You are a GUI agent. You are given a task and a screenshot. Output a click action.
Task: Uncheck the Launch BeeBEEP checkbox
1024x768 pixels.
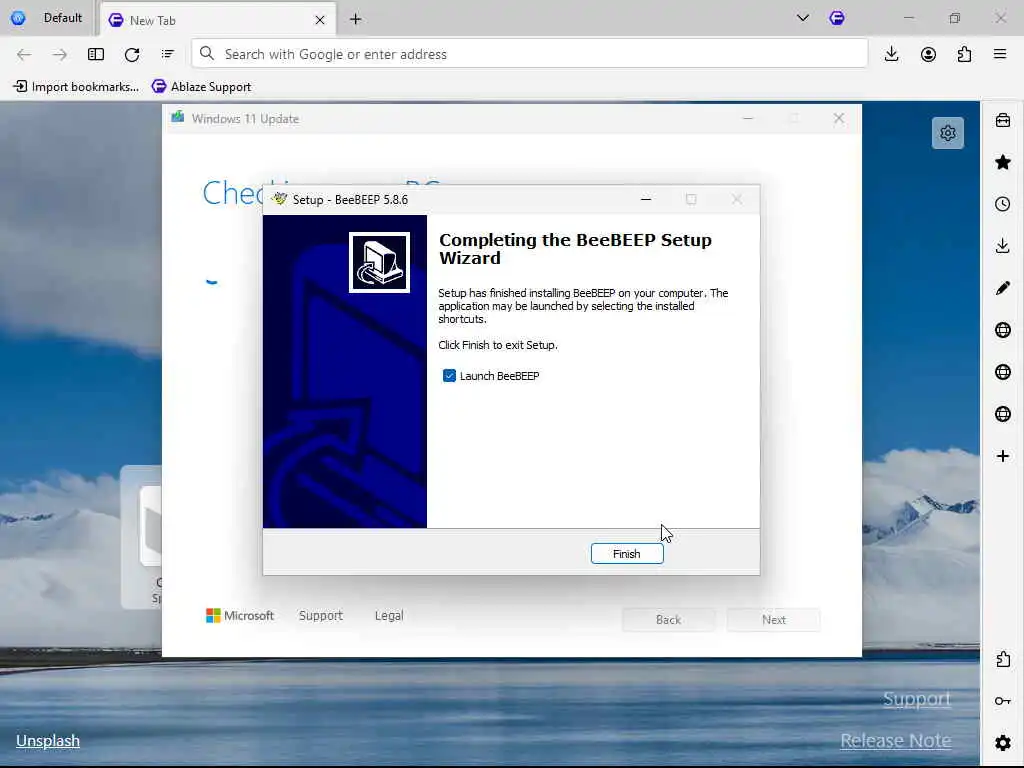[449, 376]
